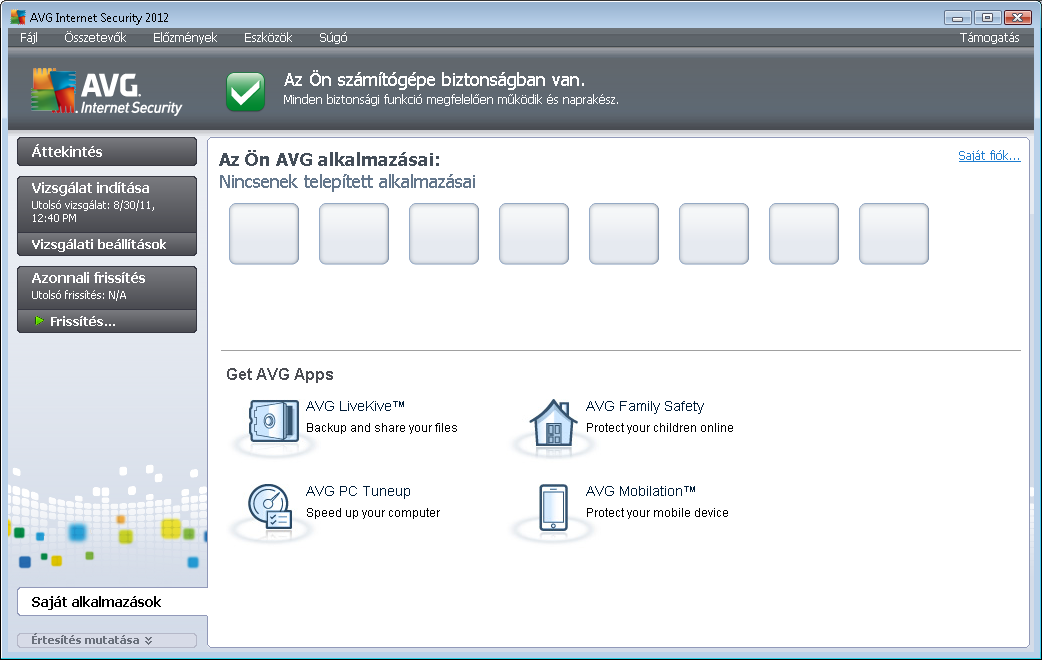Start a scan with Vizsgálat indítása
Image resolution: width=1042 pixels, height=660 pixels.
coord(107,204)
